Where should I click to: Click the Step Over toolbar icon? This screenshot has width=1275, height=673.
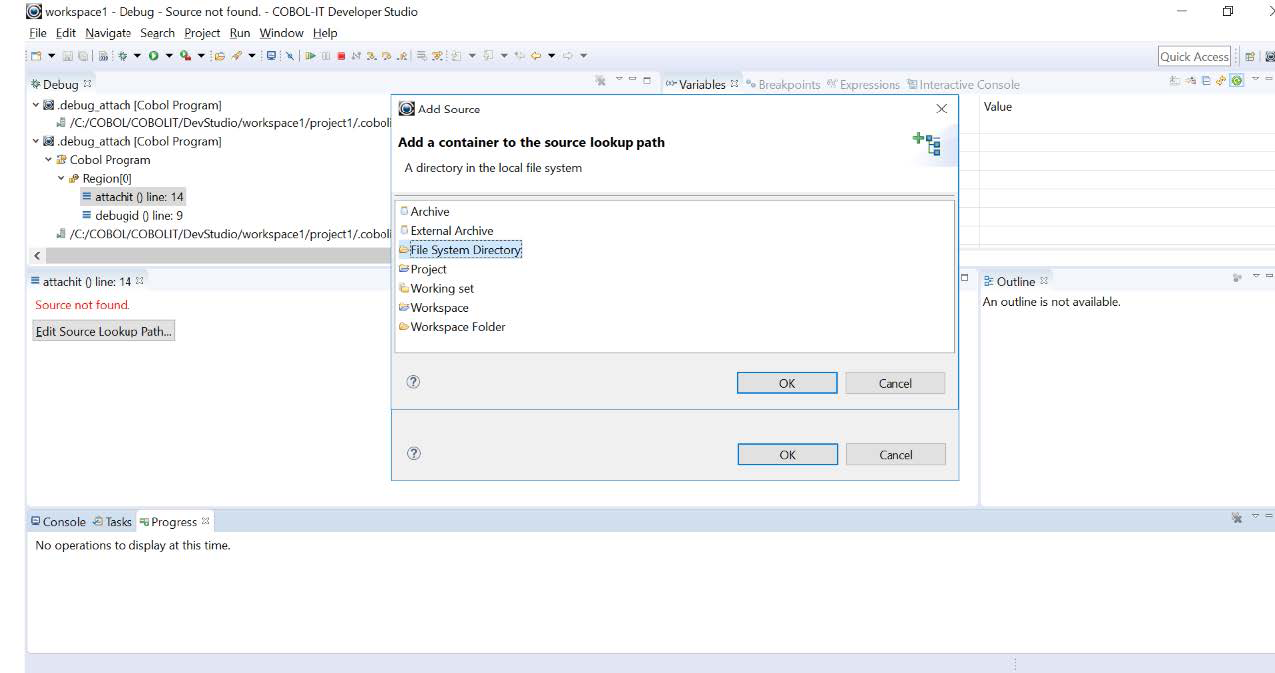coord(386,55)
